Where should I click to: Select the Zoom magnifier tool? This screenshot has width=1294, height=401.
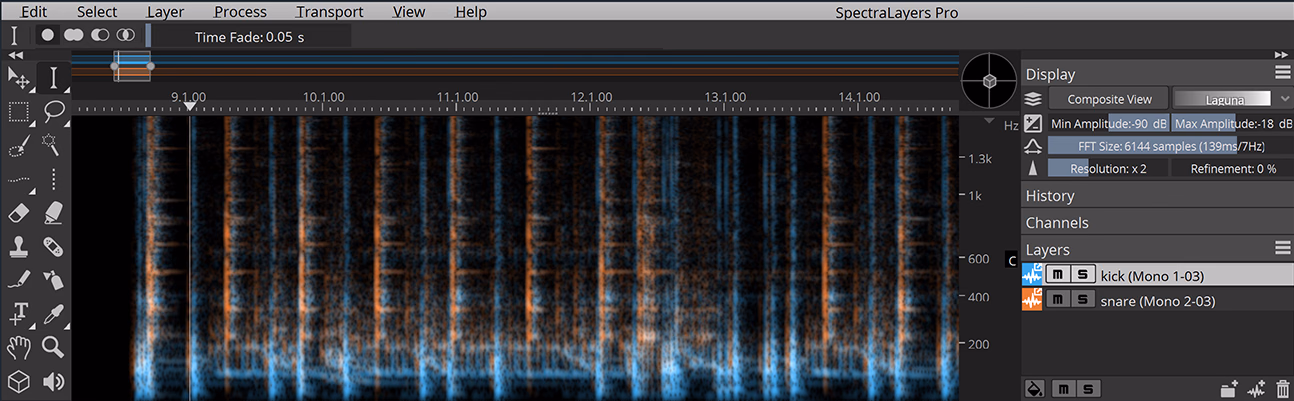(53, 347)
